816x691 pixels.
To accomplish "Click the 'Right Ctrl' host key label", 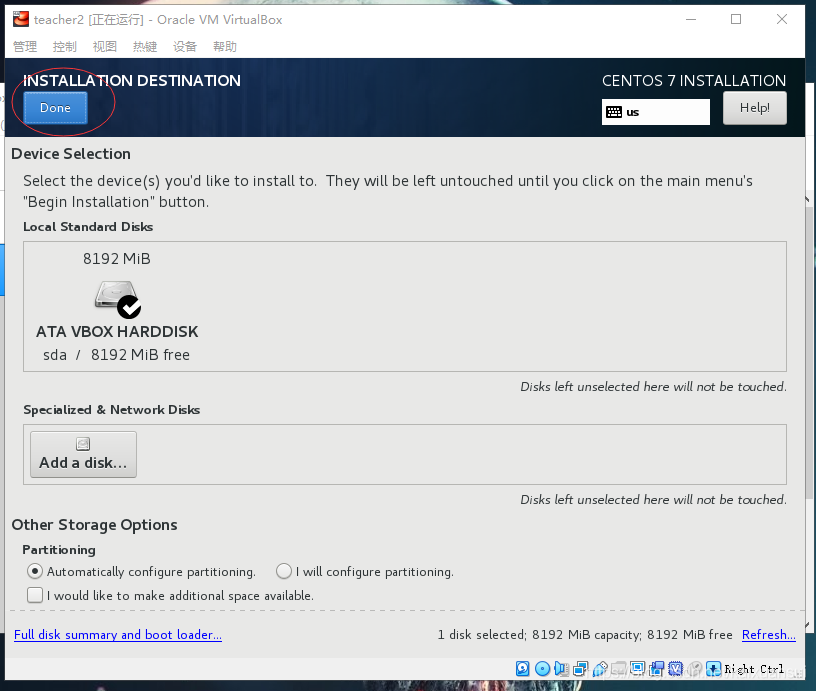I will point(754,669).
